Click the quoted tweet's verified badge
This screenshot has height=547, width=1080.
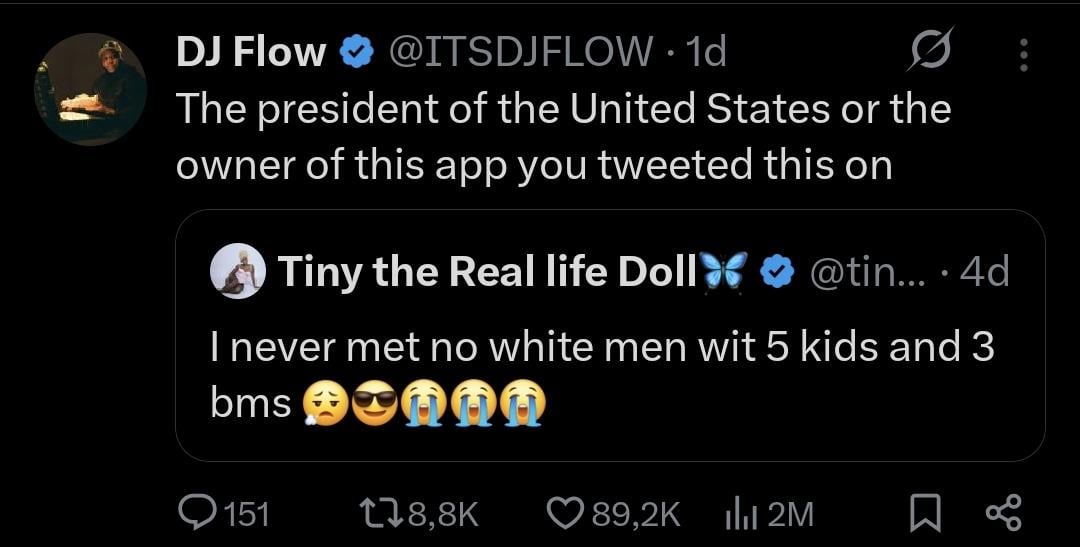pos(779,272)
